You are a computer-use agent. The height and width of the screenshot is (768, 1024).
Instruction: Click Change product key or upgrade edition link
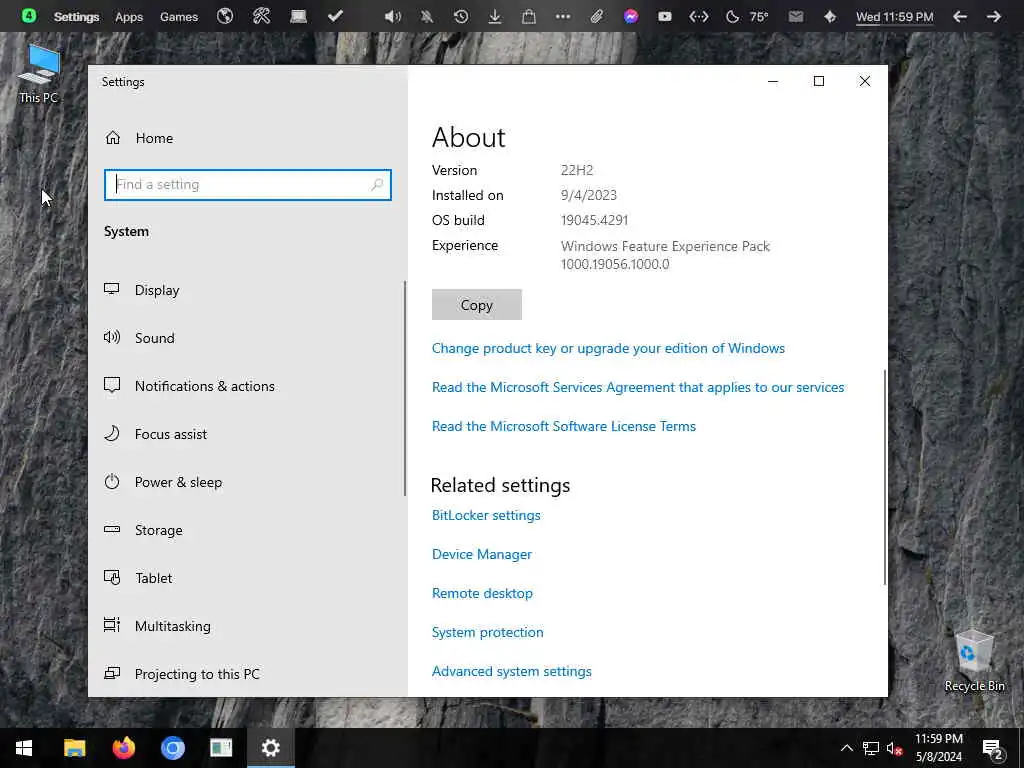pos(608,348)
